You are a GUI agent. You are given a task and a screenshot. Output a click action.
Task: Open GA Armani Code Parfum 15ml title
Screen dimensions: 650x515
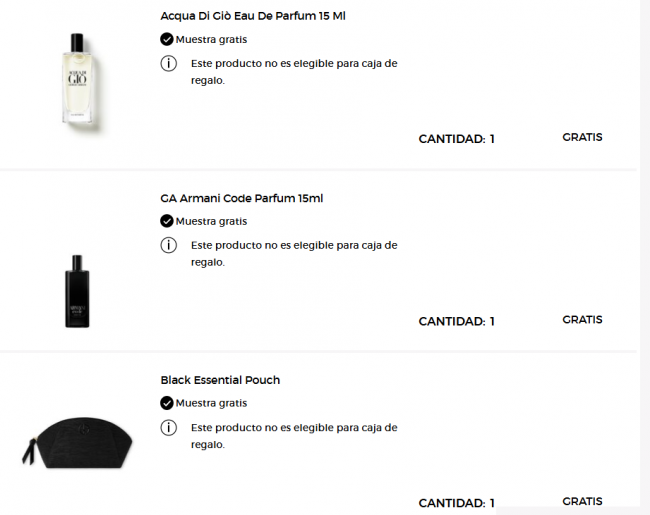[x=241, y=198]
